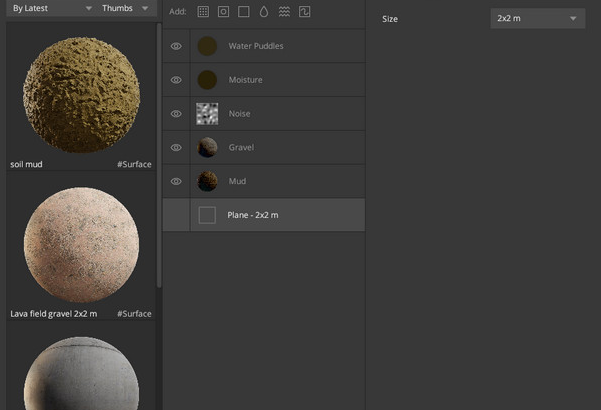This screenshot has height=410, width=601.
Task: Select the soil mud material thumbnail
Action: 81,95
